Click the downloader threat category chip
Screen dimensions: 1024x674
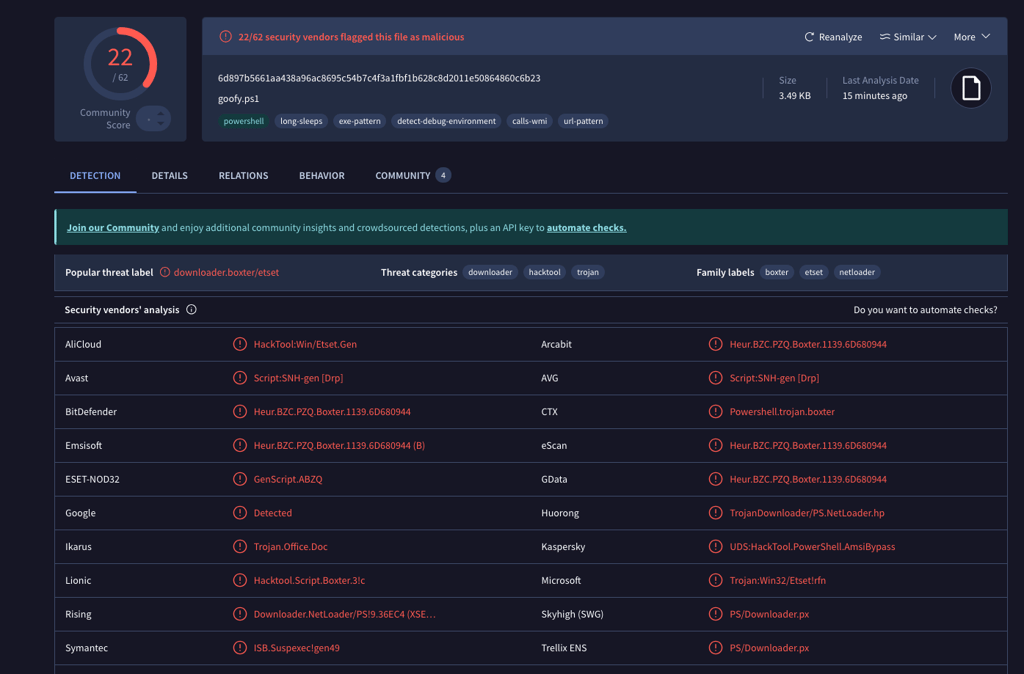click(x=490, y=272)
